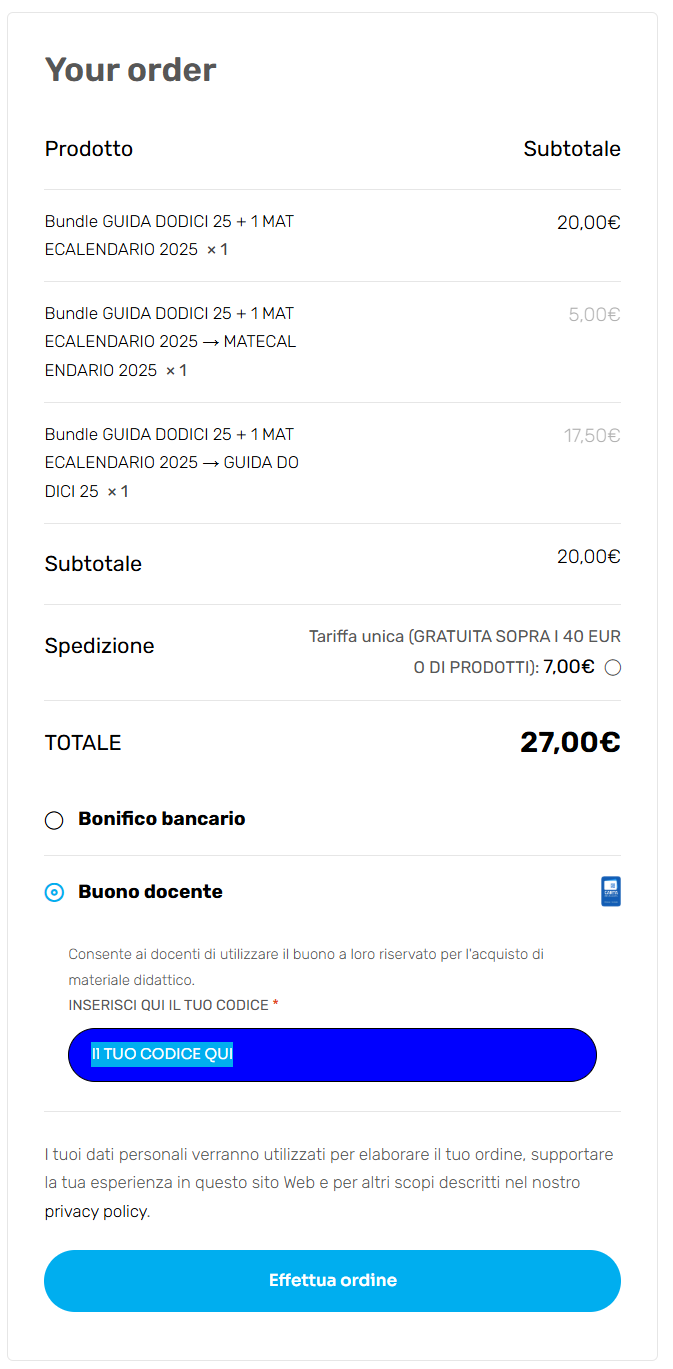This screenshot has width=673, height=1369.
Task: Click the blue teacher voucher card icon
Action: tap(611, 891)
